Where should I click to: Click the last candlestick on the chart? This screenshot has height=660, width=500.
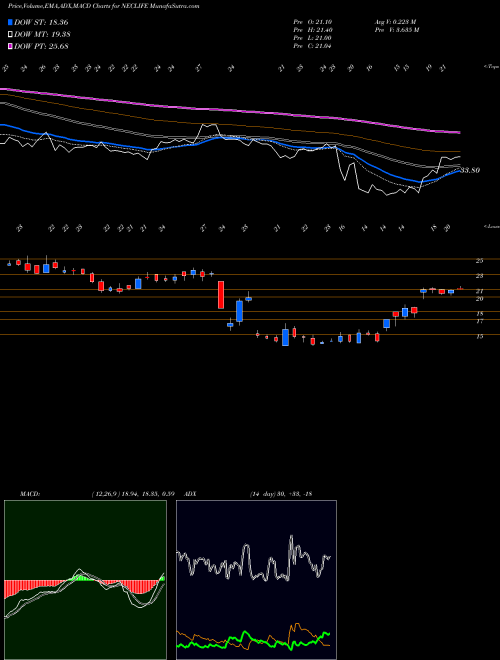coord(460,288)
